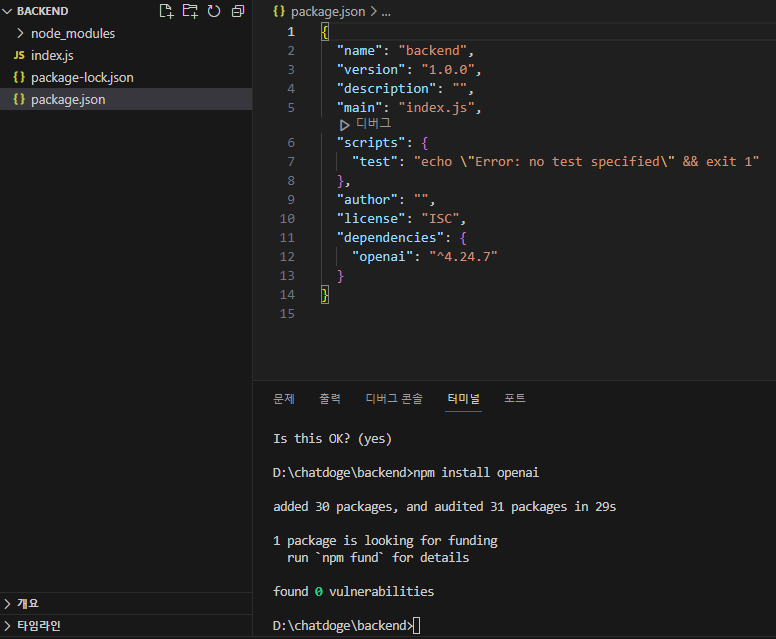Click line number 12 in the gutter

[x=287, y=257]
